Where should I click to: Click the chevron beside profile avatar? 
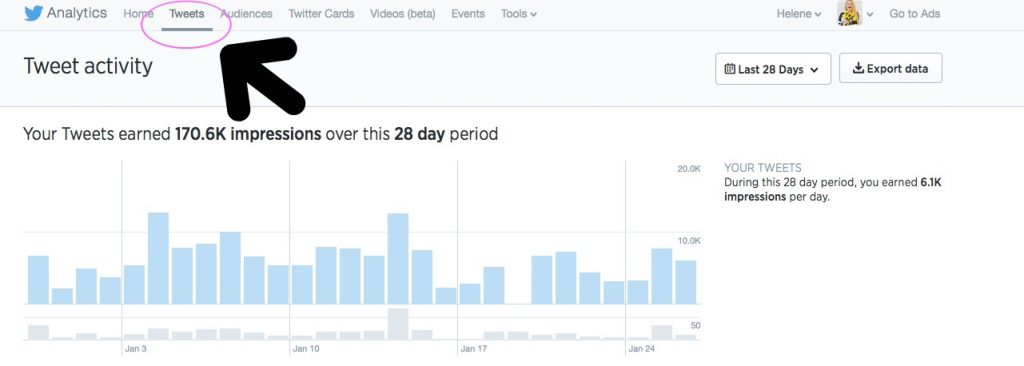click(870, 14)
